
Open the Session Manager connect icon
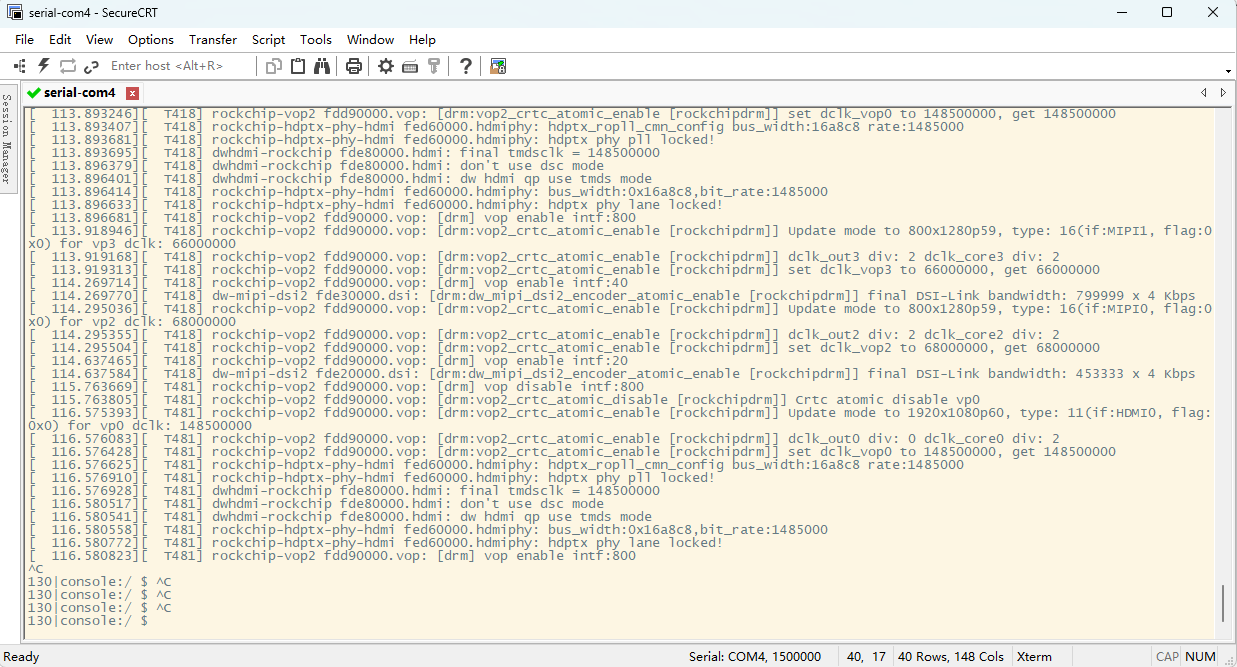click(x=19, y=66)
